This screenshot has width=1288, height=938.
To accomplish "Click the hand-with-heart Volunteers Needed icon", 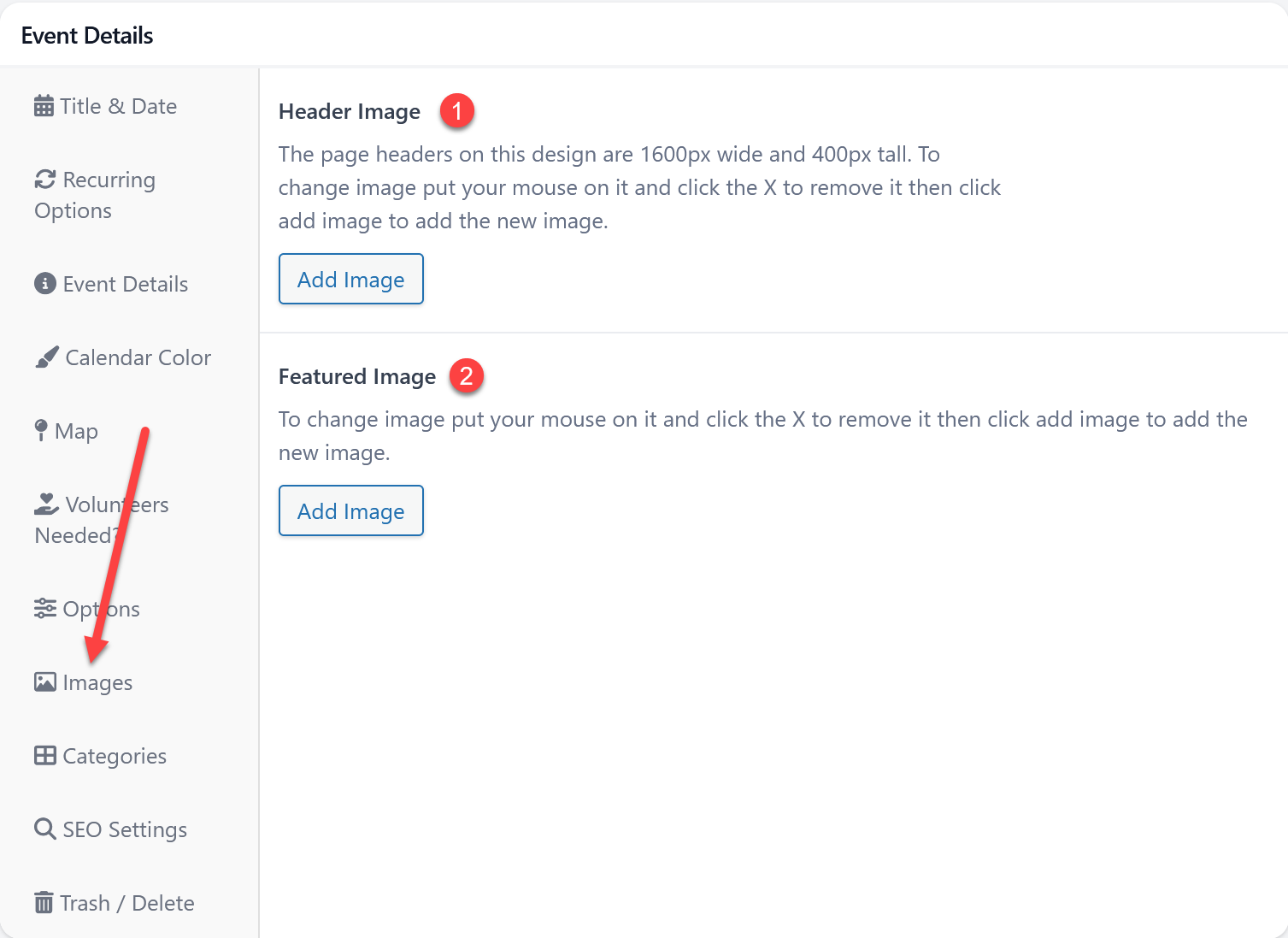I will click(x=46, y=504).
